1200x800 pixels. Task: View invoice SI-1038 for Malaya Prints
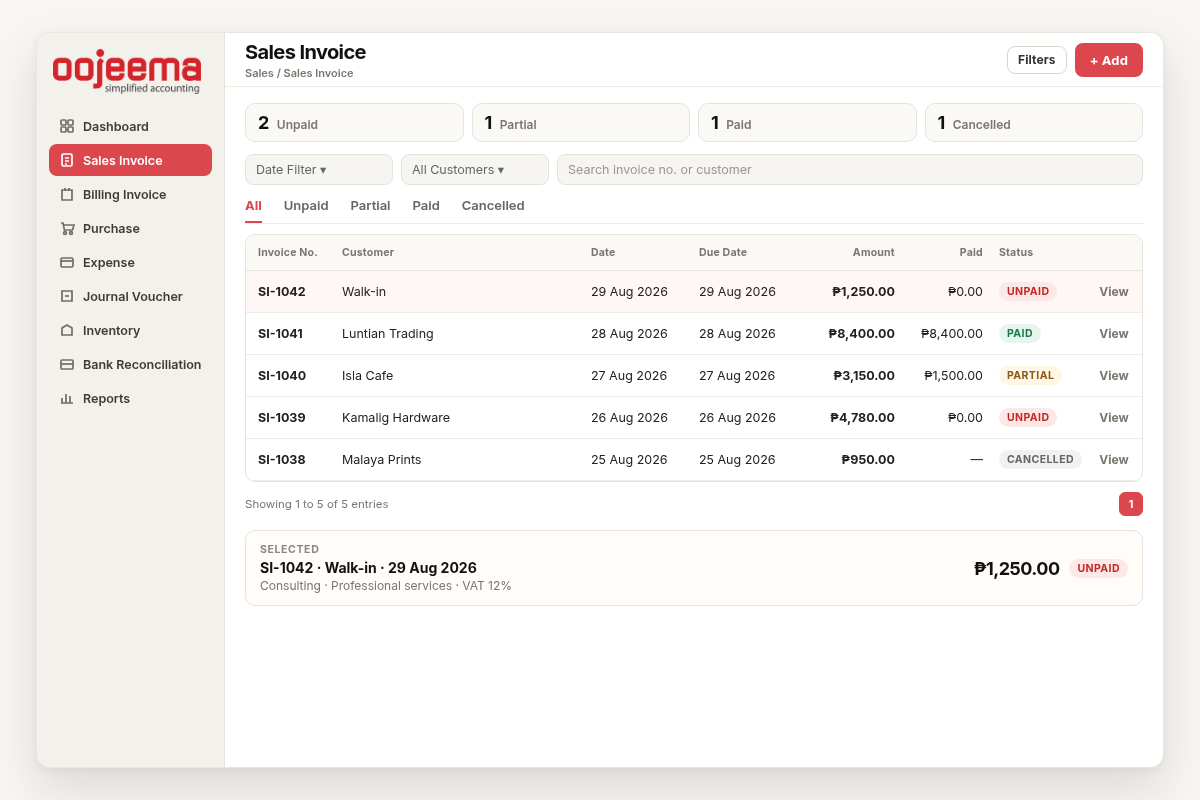[x=1114, y=460]
